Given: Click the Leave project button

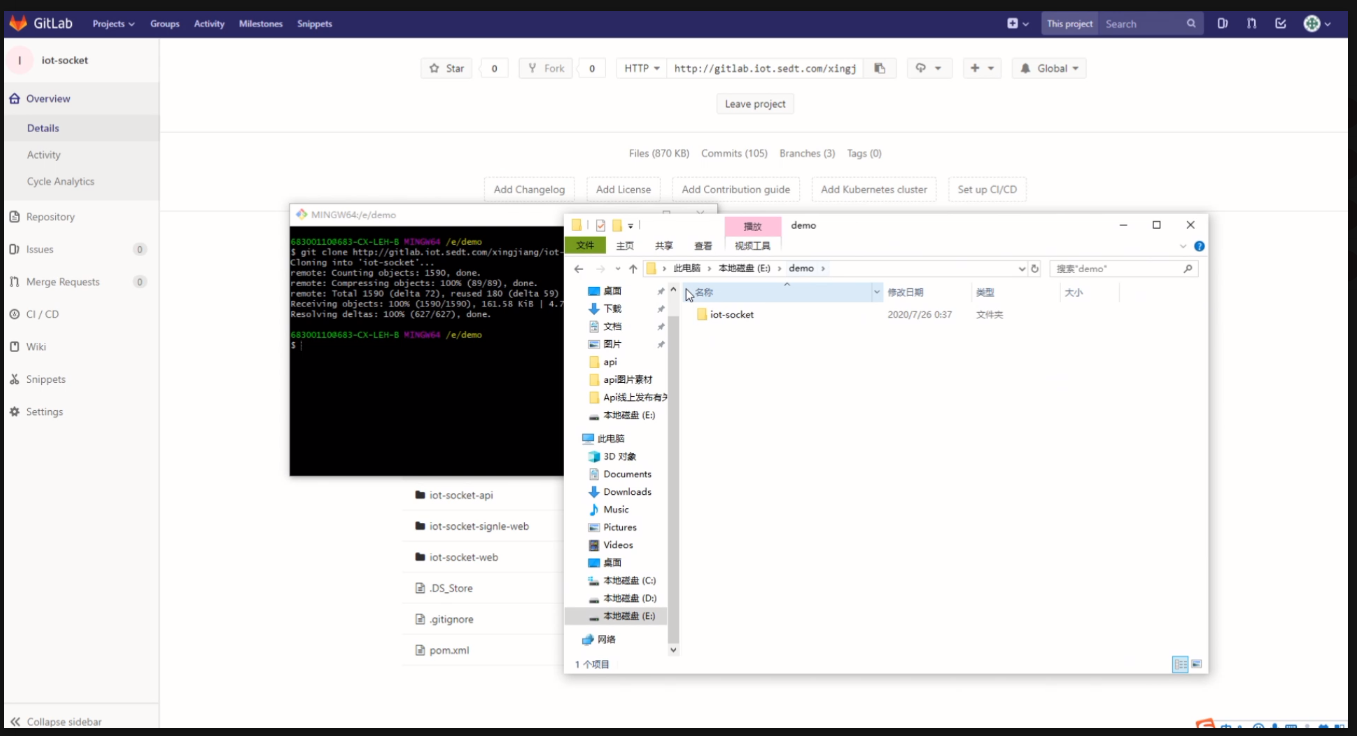Looking at the screenshot, I should (755, 103).
